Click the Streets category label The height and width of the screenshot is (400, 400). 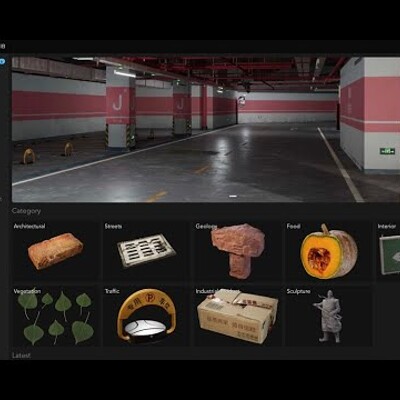(x=113, y=226)
